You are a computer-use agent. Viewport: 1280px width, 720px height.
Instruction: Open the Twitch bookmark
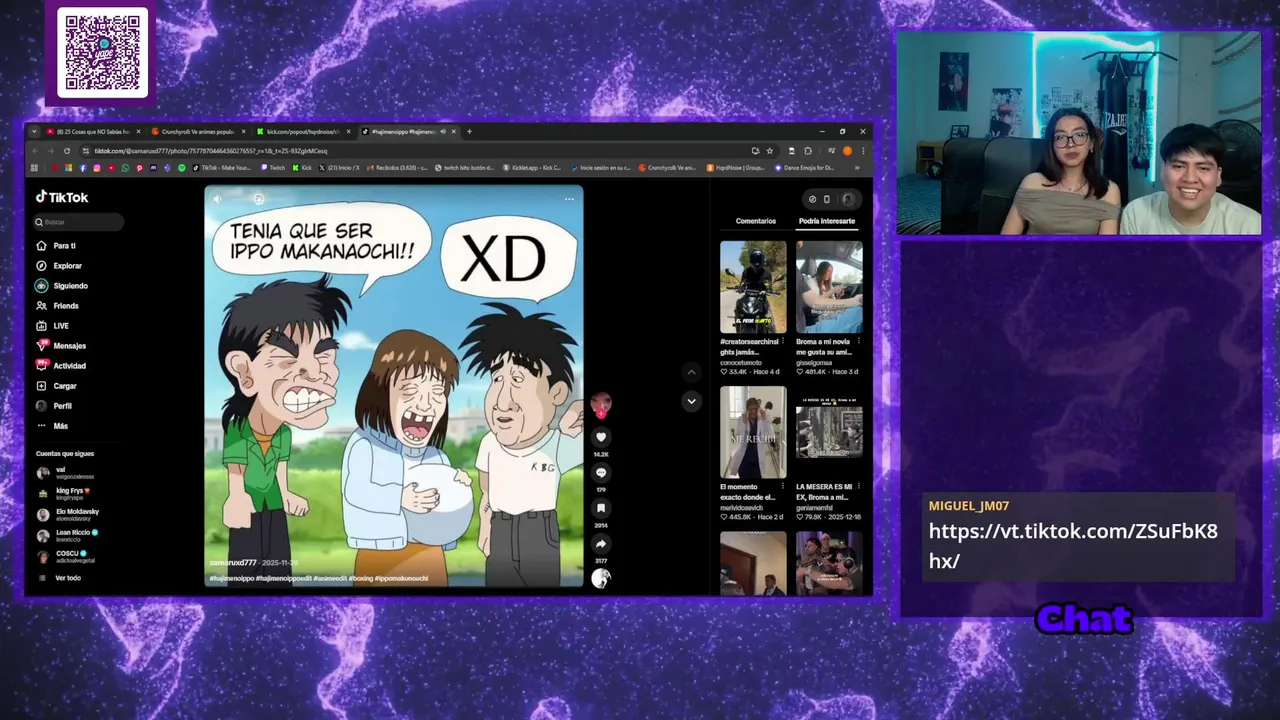(273, 168)
